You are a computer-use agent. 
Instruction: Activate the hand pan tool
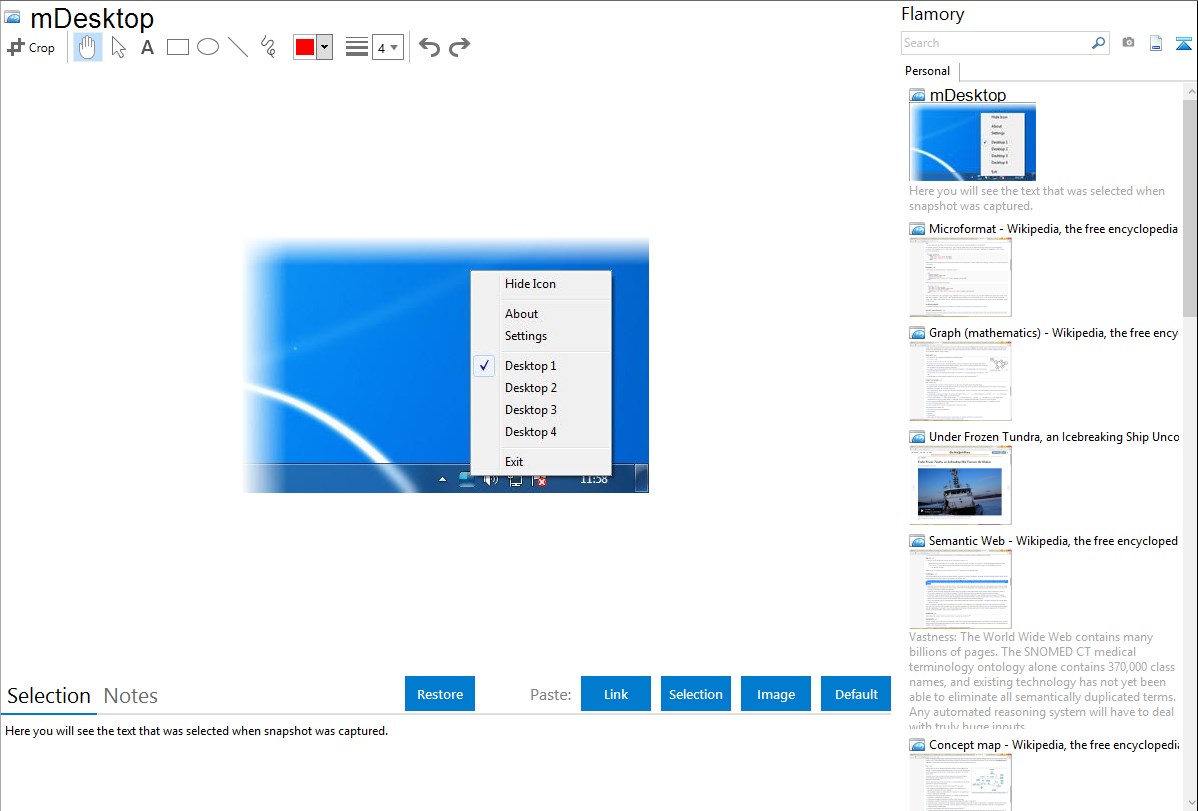[x=88, y=47]
